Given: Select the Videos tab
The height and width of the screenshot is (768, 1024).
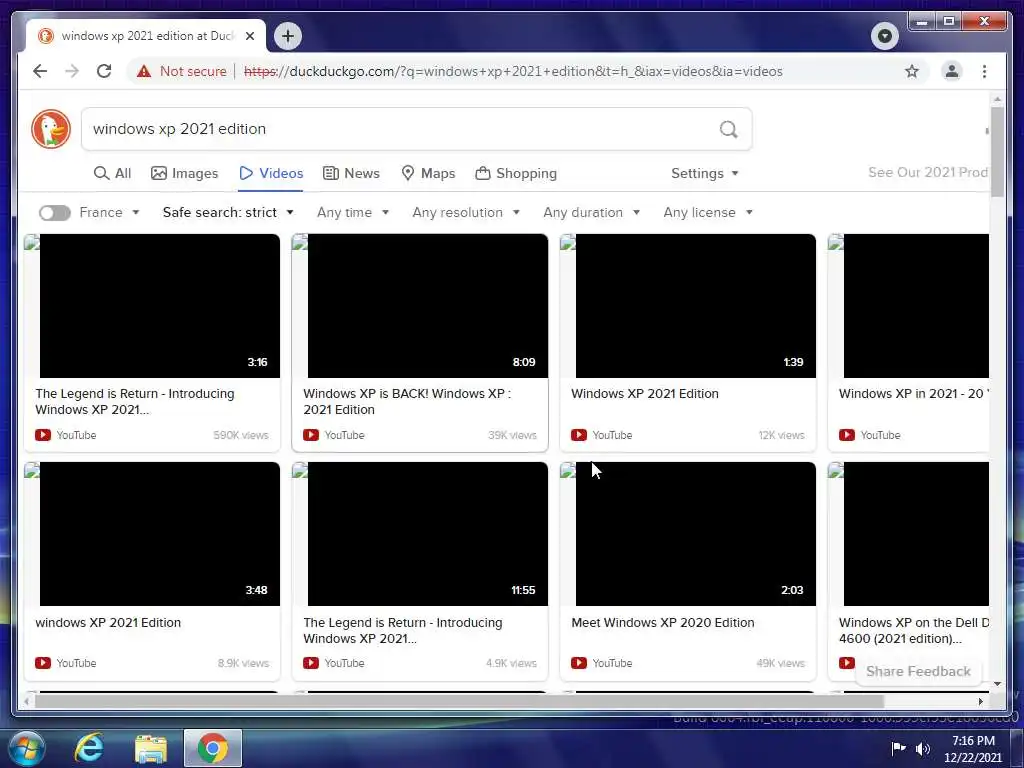Looking at the screenshot, I should [271, 173].
